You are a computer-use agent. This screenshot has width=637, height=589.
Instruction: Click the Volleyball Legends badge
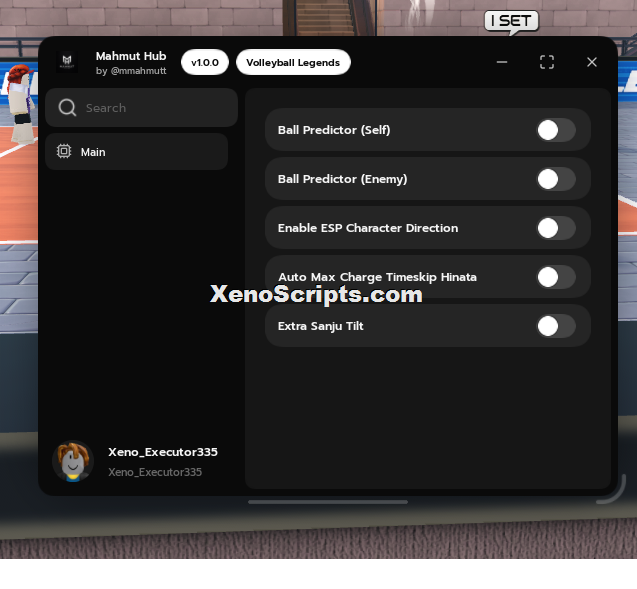293,63
